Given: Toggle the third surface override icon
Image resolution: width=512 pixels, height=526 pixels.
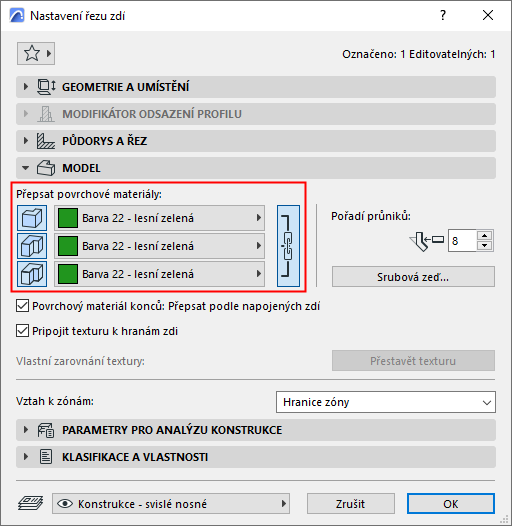Looking at the screenshot, I should 32,274.
